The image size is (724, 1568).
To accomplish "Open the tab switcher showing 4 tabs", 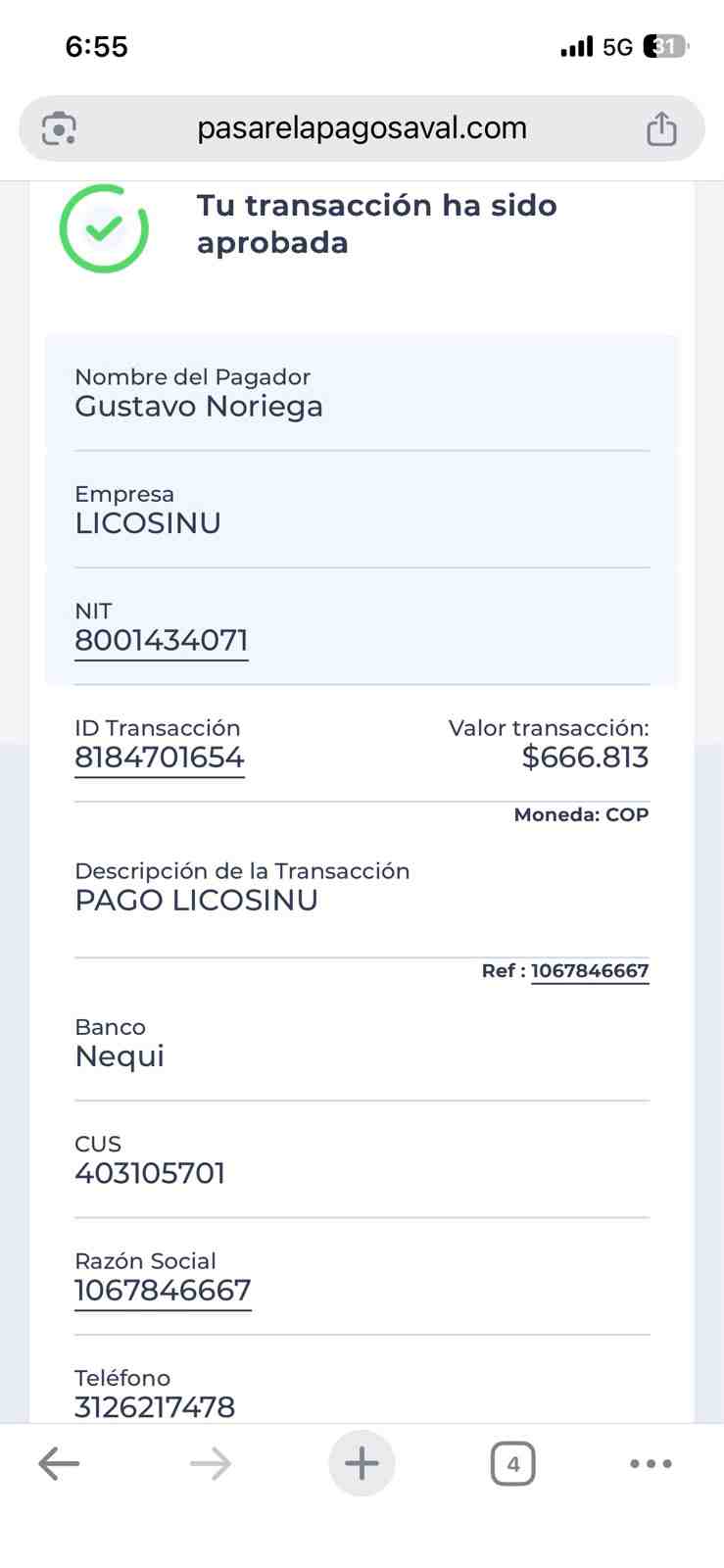I will (x=512, y=1464).
